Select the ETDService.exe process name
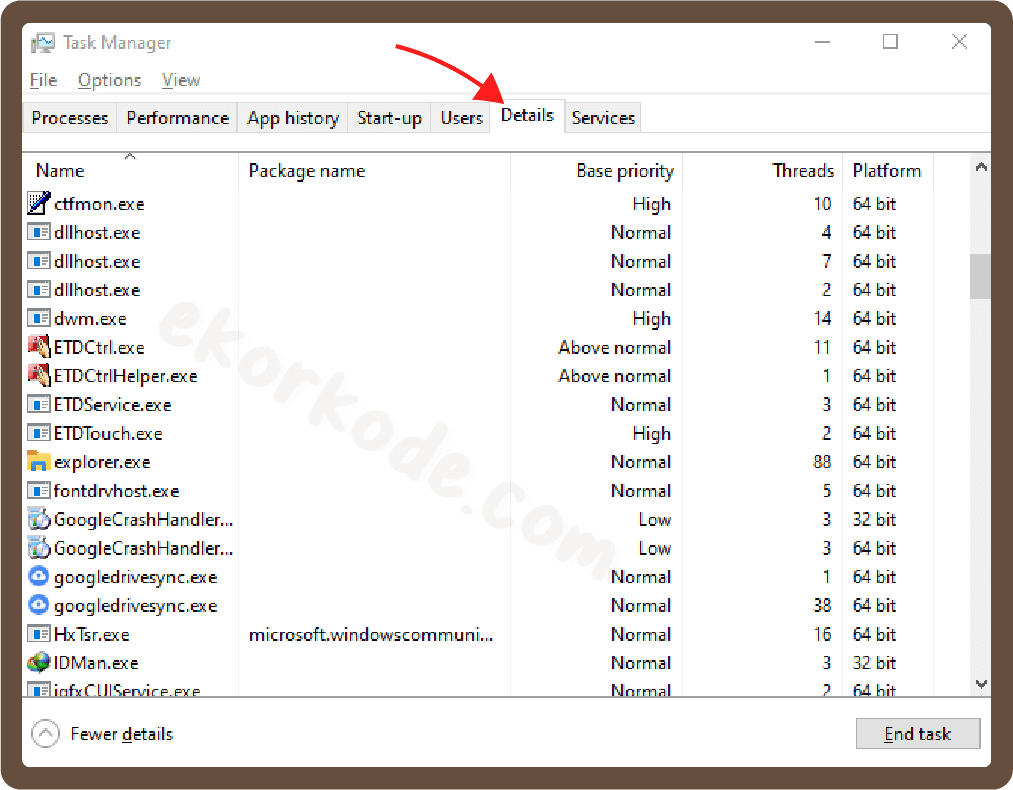 click(x=112, y=405)
